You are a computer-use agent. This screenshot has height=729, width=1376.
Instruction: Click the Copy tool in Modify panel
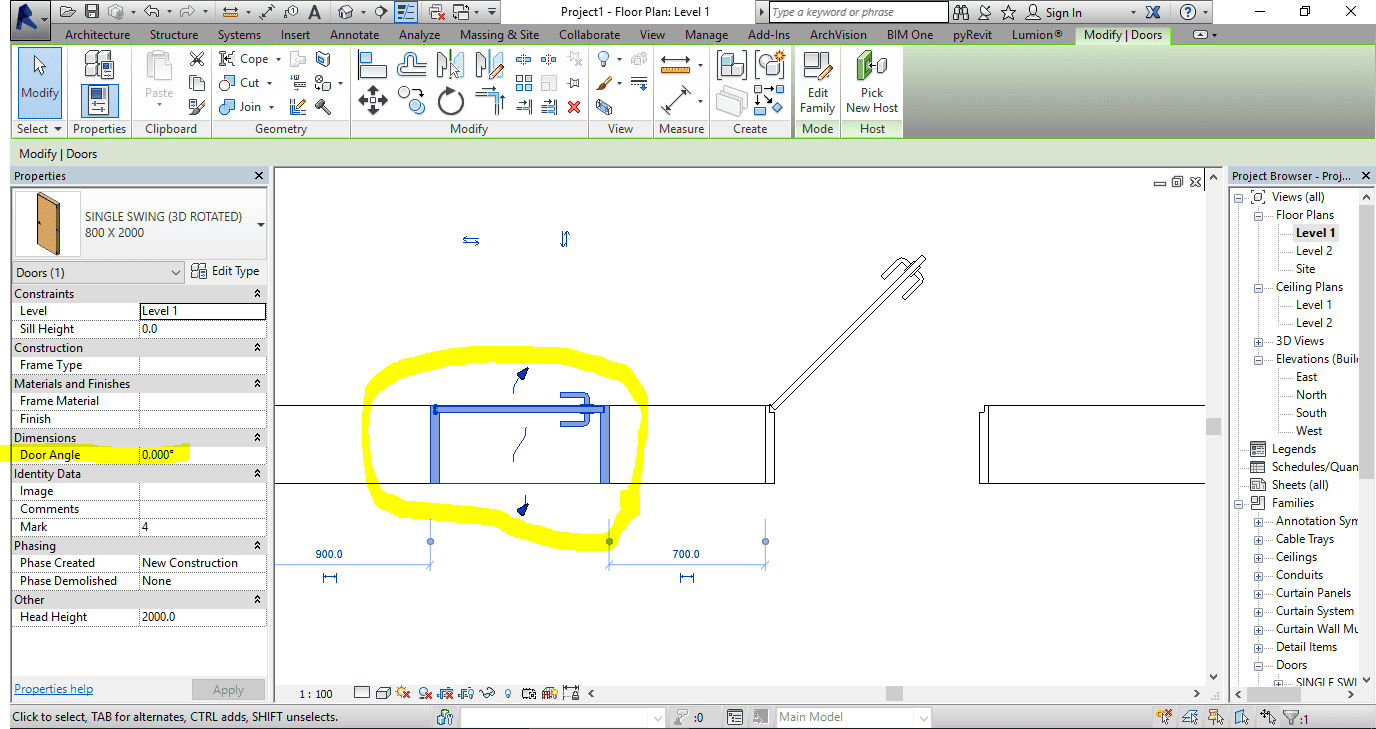(x=411, y=100)
